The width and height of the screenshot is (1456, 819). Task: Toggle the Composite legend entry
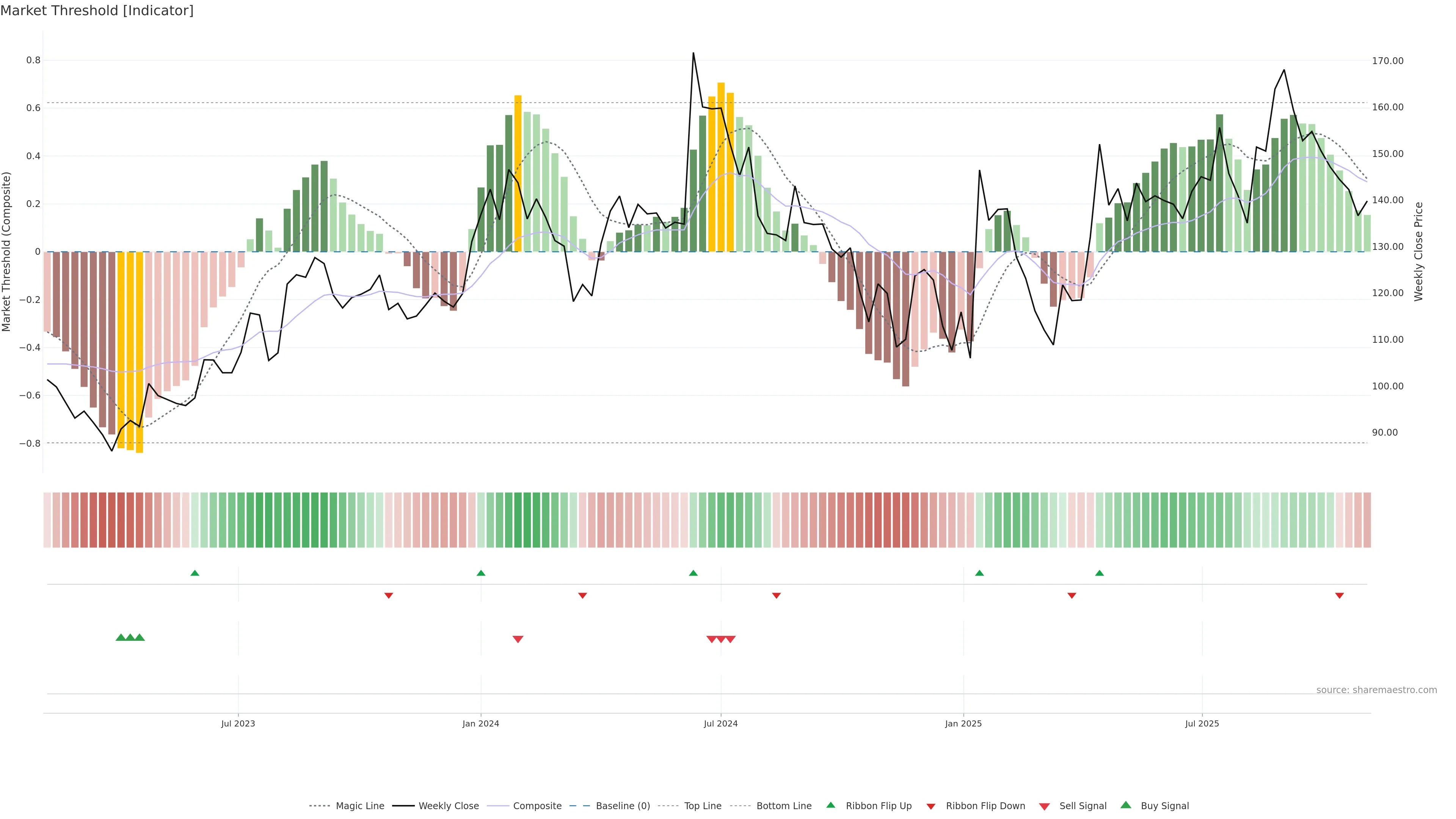coord(537,806)
